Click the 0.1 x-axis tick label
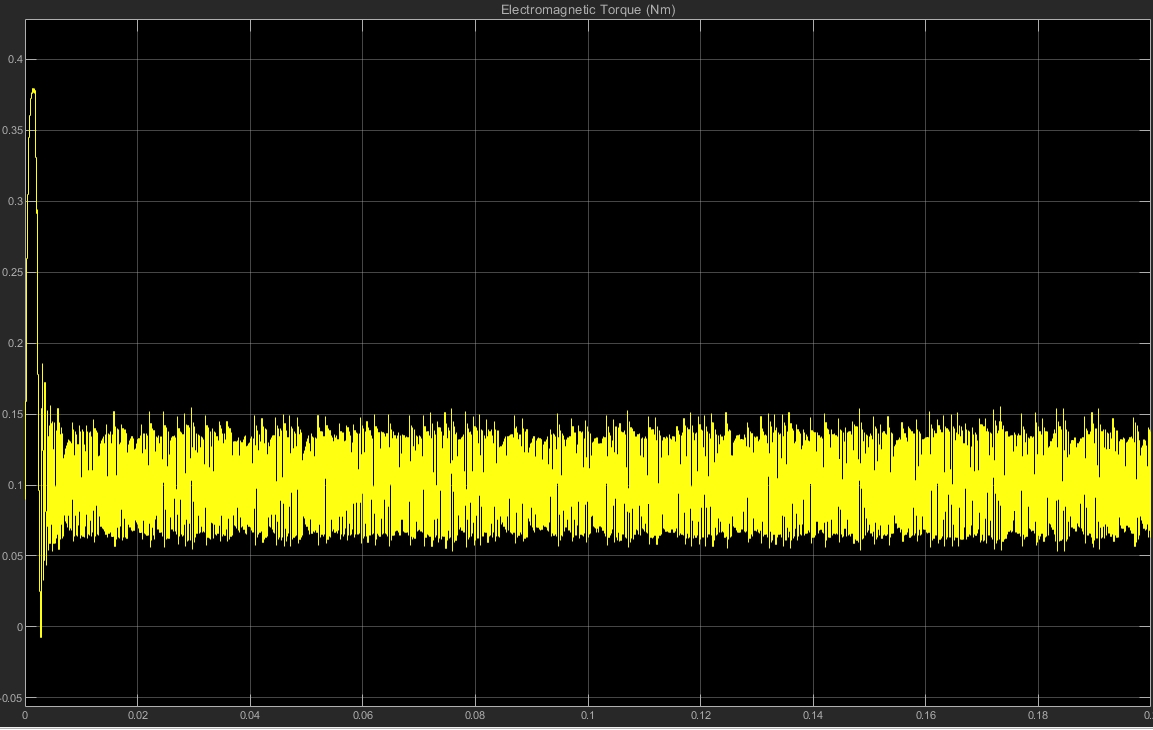1153x730 pixels. pyautogui.click(x=588, y=716)
